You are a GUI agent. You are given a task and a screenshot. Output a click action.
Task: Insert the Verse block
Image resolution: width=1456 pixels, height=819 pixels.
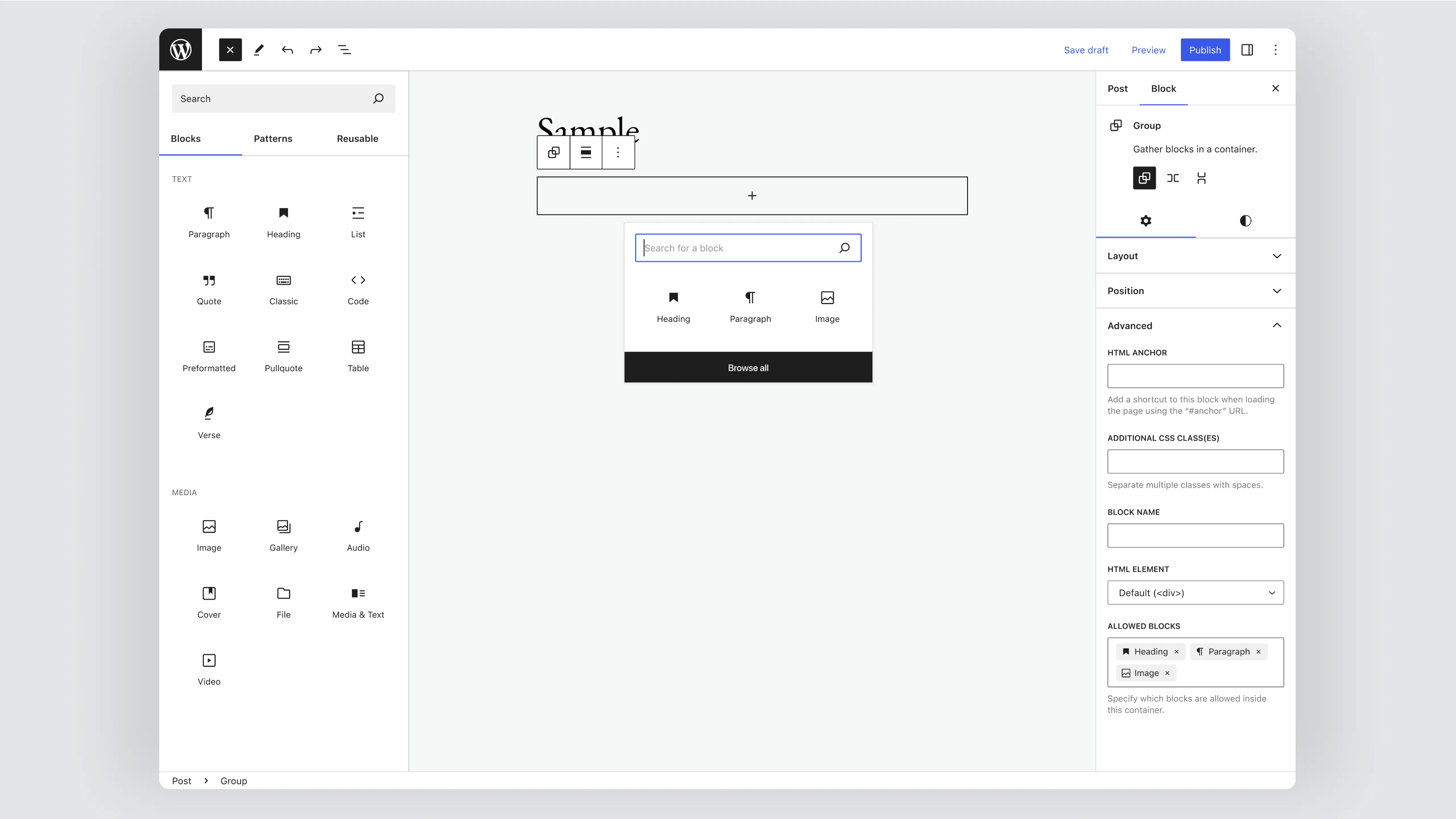pyautogui.click(x=208, y=423)
